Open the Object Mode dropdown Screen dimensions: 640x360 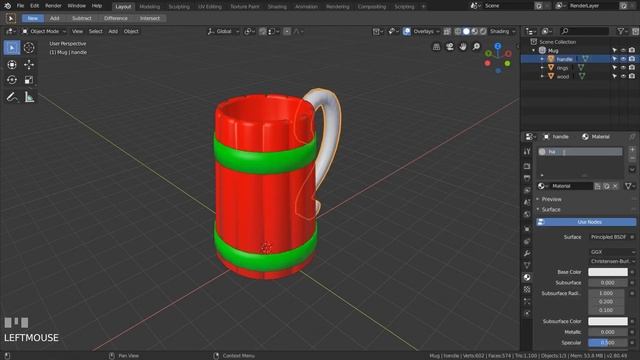pos(44,31)
